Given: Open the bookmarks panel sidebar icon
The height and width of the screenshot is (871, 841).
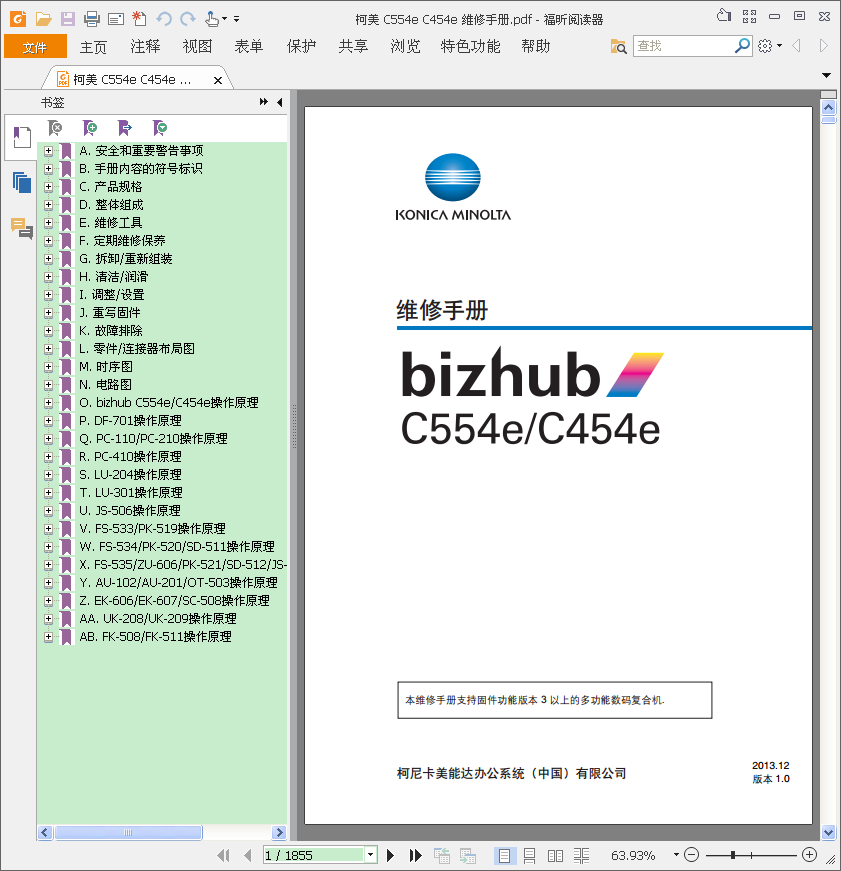Looking at the screenshot, I should [22, 137].
